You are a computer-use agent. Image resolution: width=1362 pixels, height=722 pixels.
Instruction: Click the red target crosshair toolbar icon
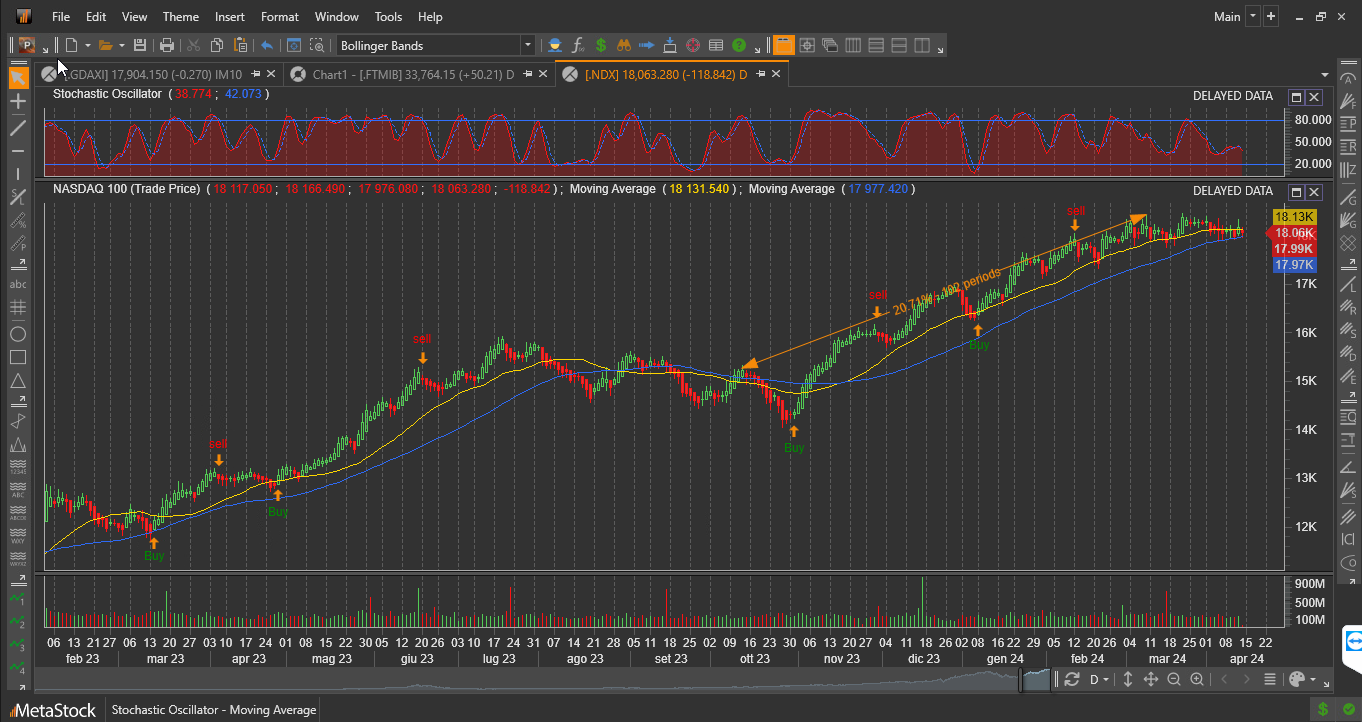693,45
